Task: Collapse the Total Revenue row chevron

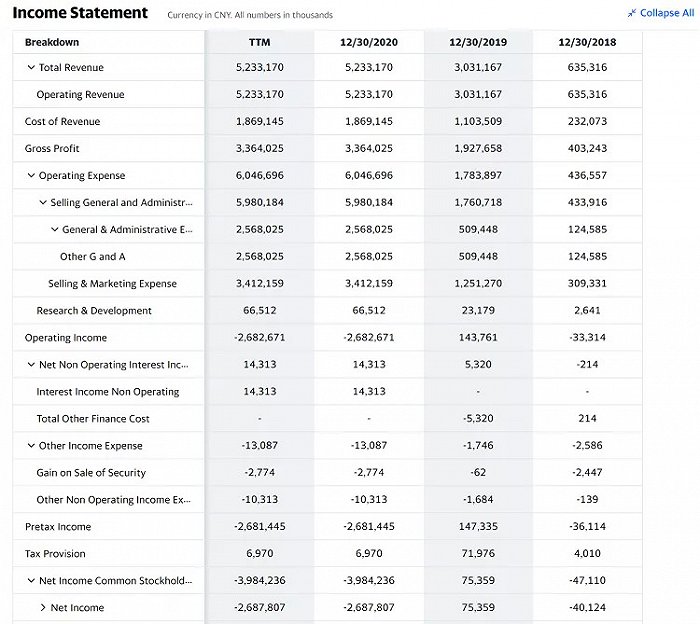Action: (31, 67)
